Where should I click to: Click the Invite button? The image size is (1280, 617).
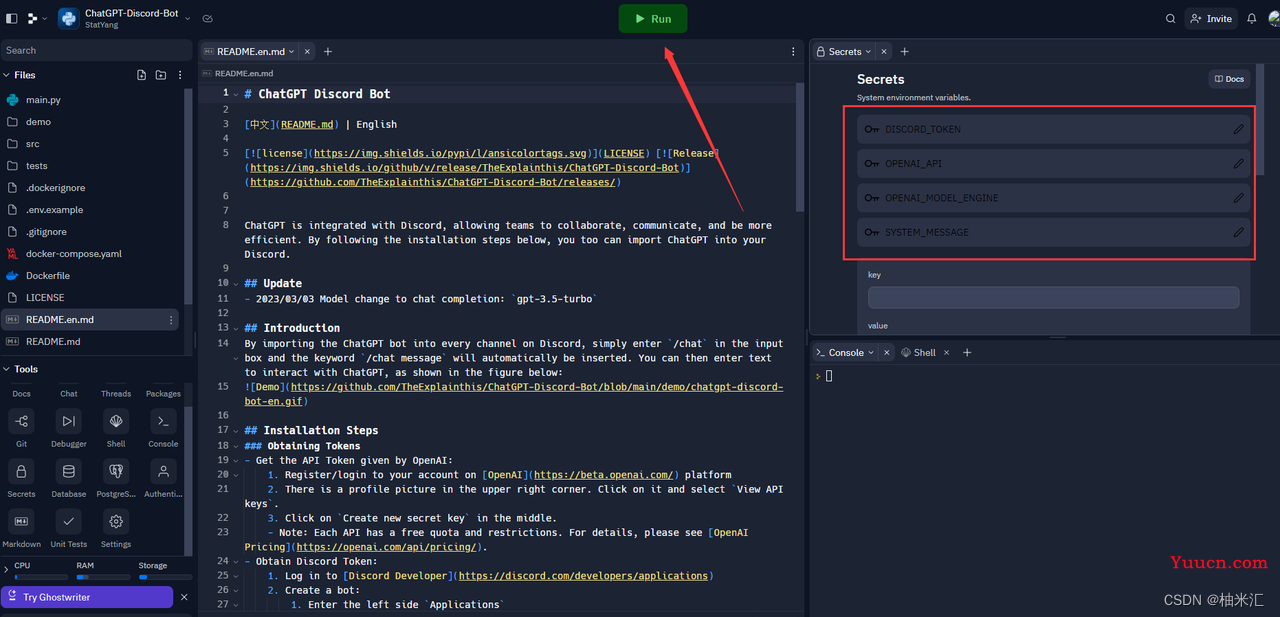point(1211,19)
